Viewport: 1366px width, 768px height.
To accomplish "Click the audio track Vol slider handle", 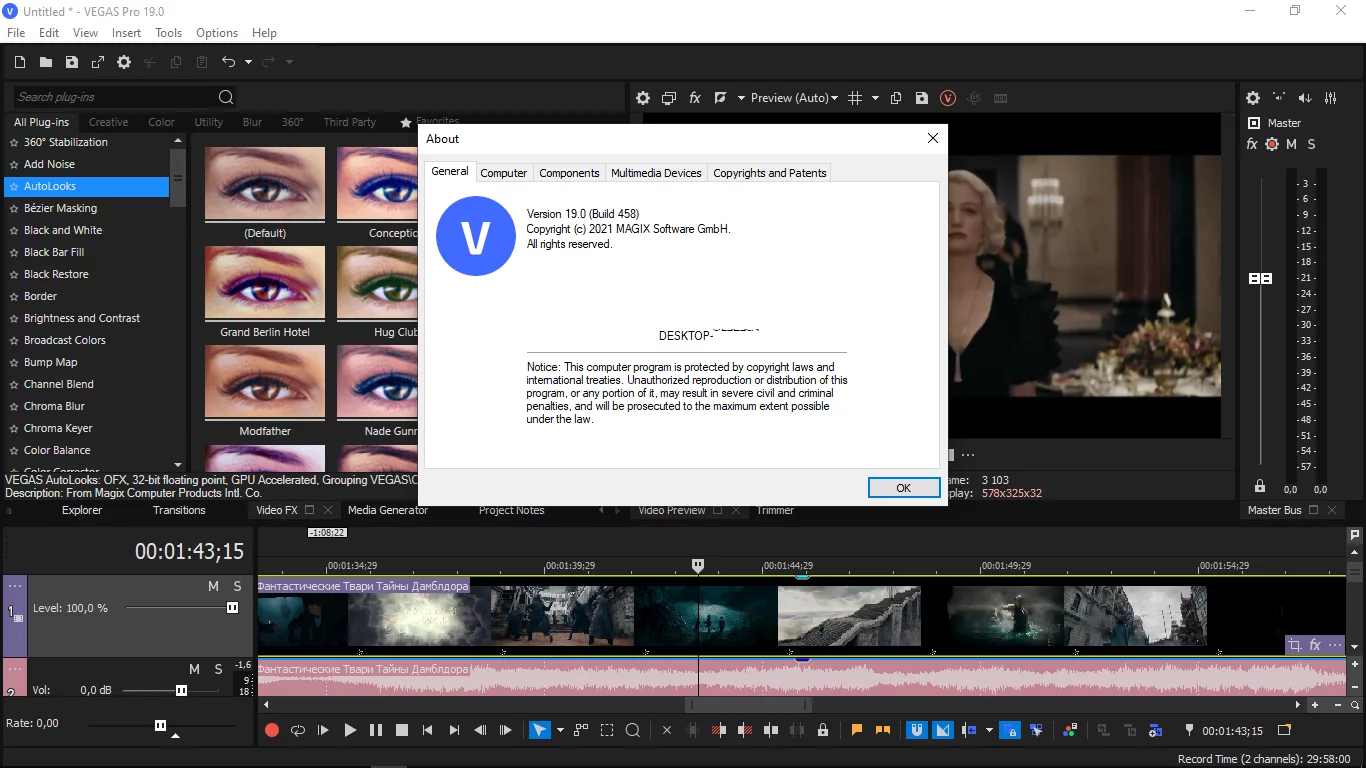I will [x=181, y=690].
